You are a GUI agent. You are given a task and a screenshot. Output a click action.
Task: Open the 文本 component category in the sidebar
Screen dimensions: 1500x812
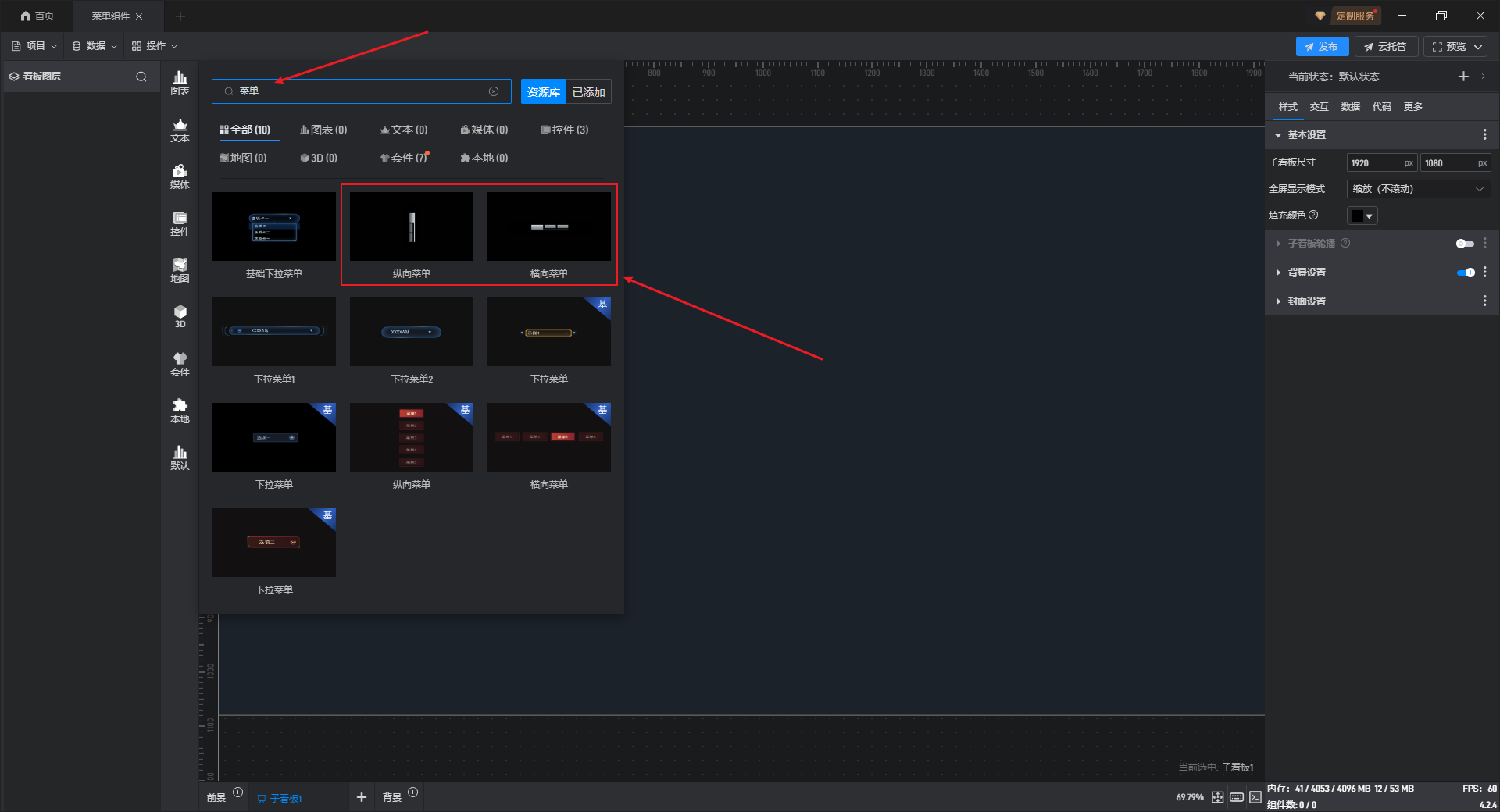tap(180, 130)
